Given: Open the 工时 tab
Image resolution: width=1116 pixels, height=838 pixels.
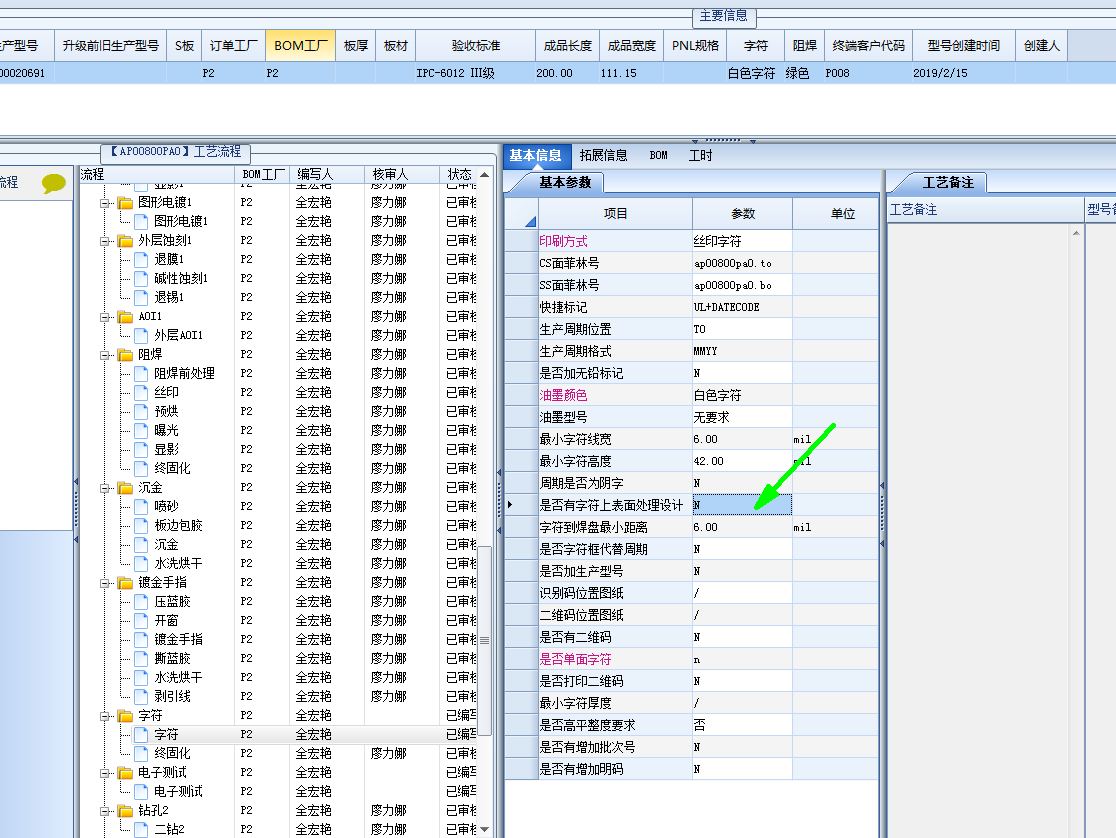Looking at the screenshot, I should (x=700, y=156).
